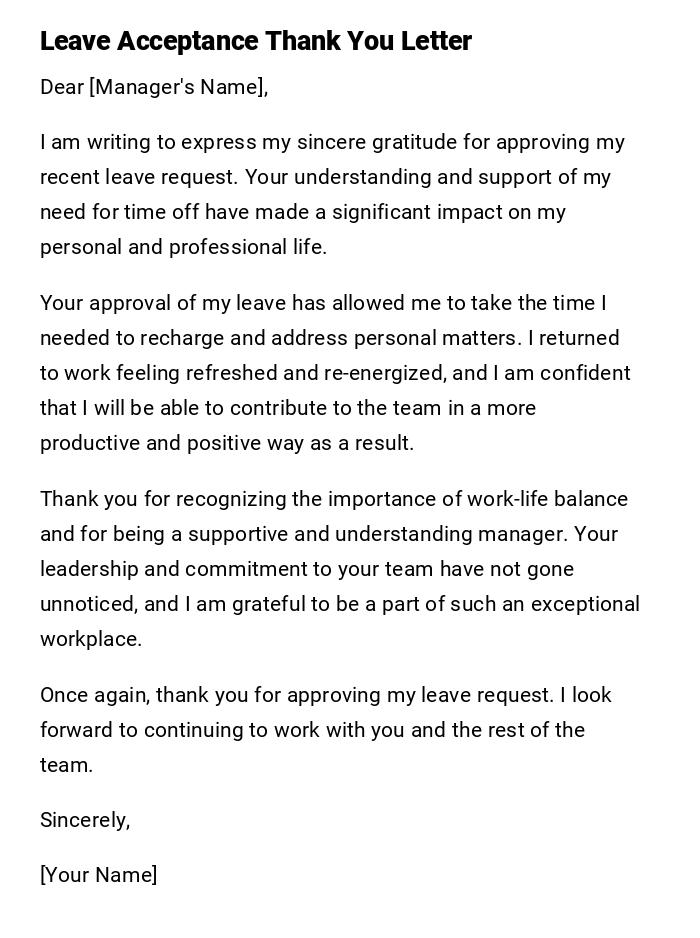Screen dimensions: 700x938
Task: Click the word 'Dear' in the salutation
Action: point(62,87)
